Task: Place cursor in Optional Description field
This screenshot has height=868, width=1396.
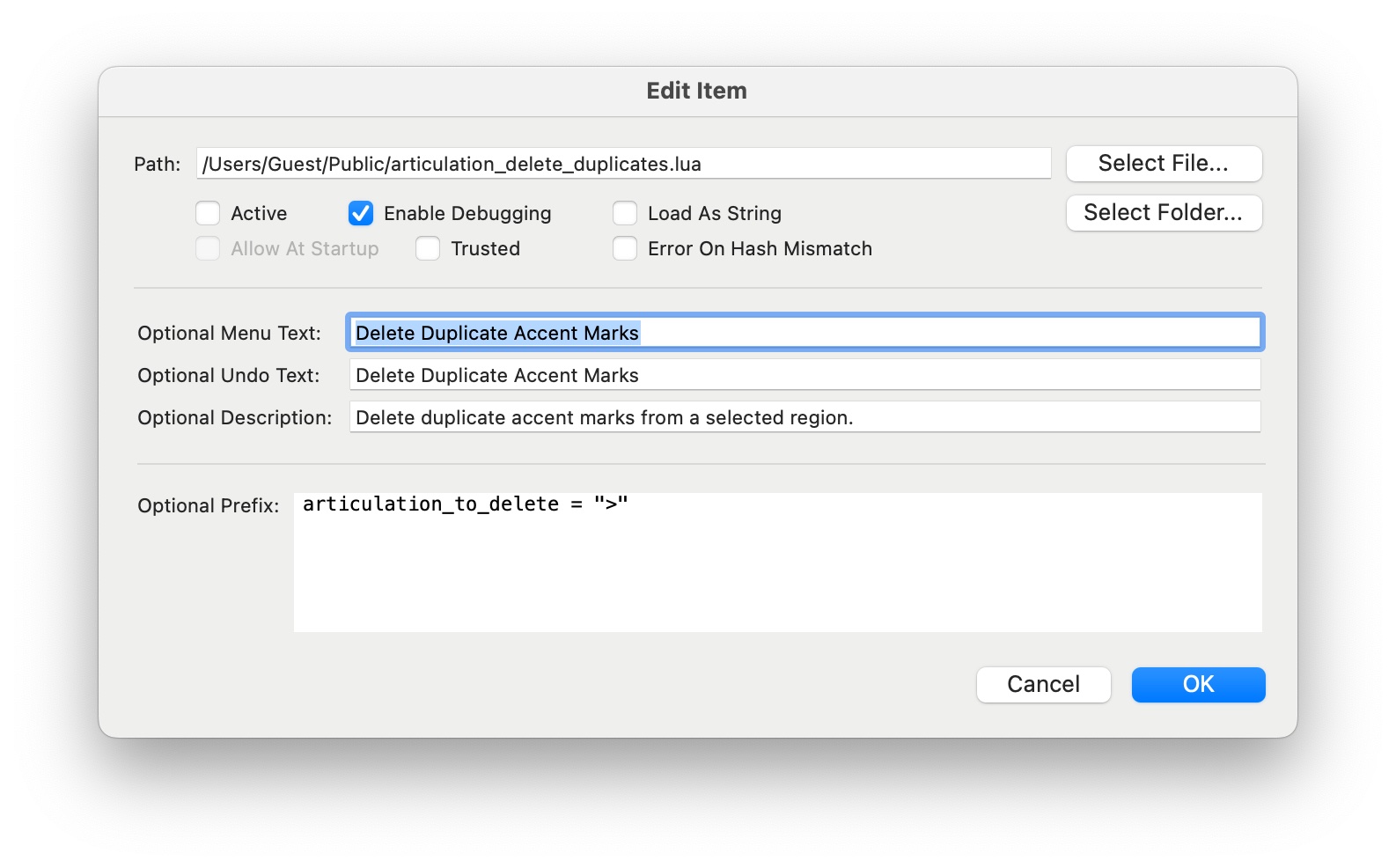Action: (x=804, y=417)
